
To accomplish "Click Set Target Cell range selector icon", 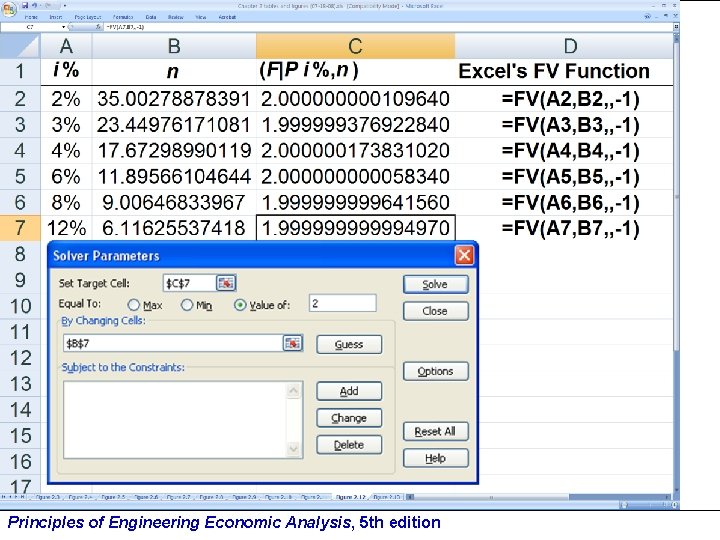I will [x=226, y=283].
